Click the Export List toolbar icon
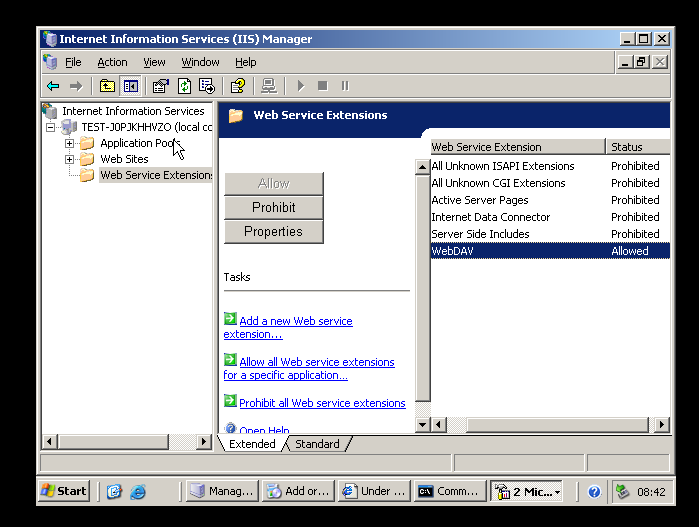 click(207, 86)
